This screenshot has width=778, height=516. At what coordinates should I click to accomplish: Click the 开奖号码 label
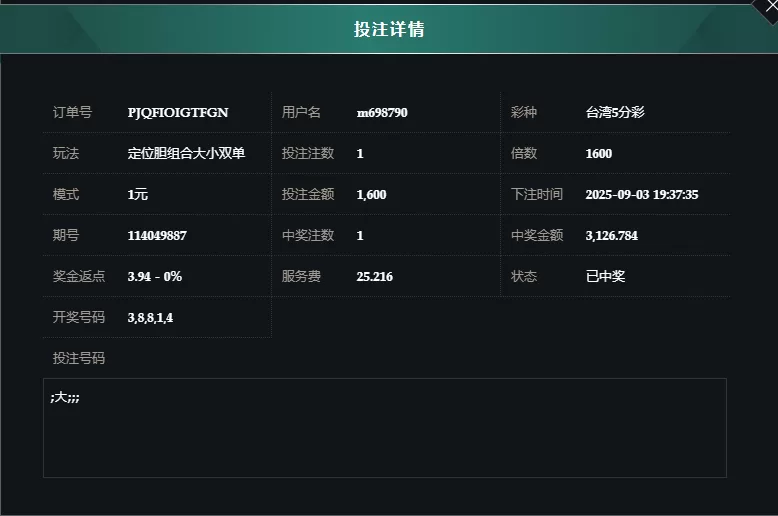pos(79,317)
